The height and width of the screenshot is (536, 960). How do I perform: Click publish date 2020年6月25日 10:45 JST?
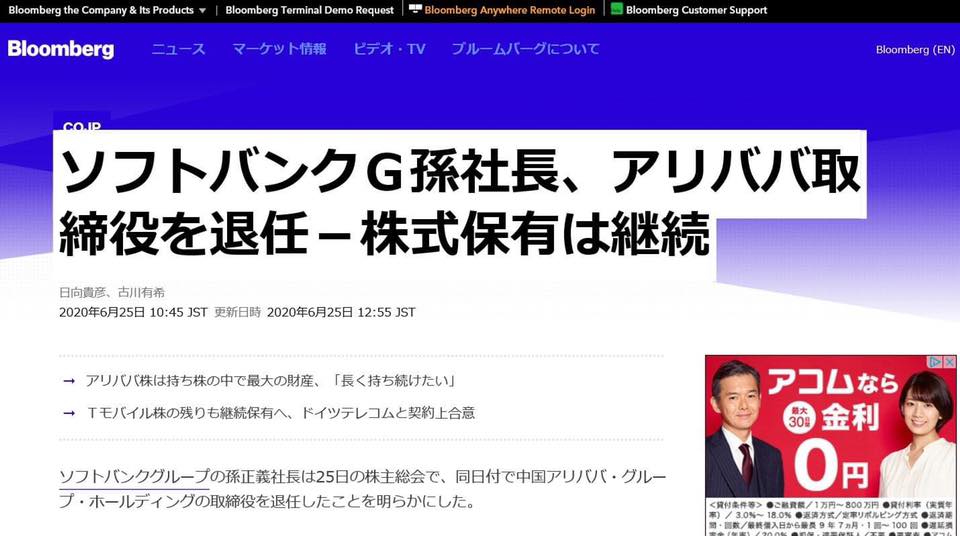coord(133,312)
